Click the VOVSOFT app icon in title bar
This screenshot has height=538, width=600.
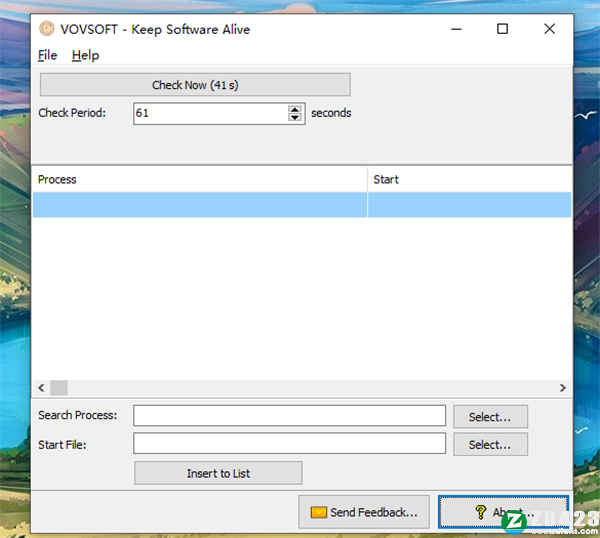tap(47, 29)
